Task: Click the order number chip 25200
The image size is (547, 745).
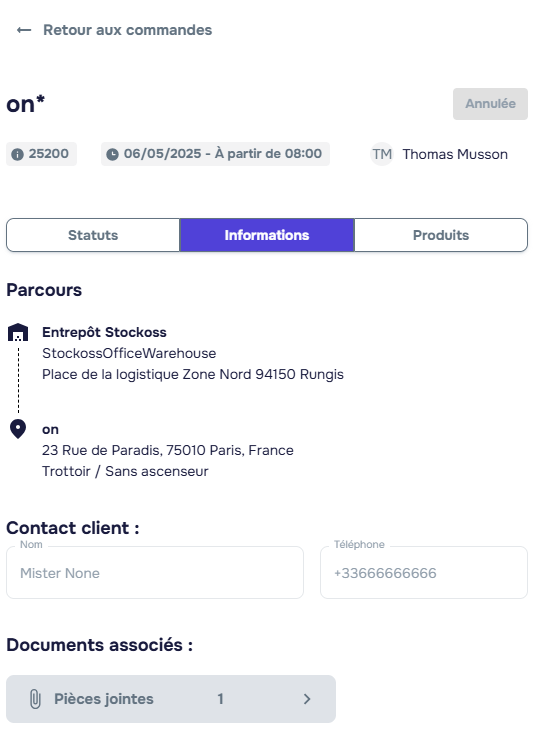Action: tap(41, 154)
